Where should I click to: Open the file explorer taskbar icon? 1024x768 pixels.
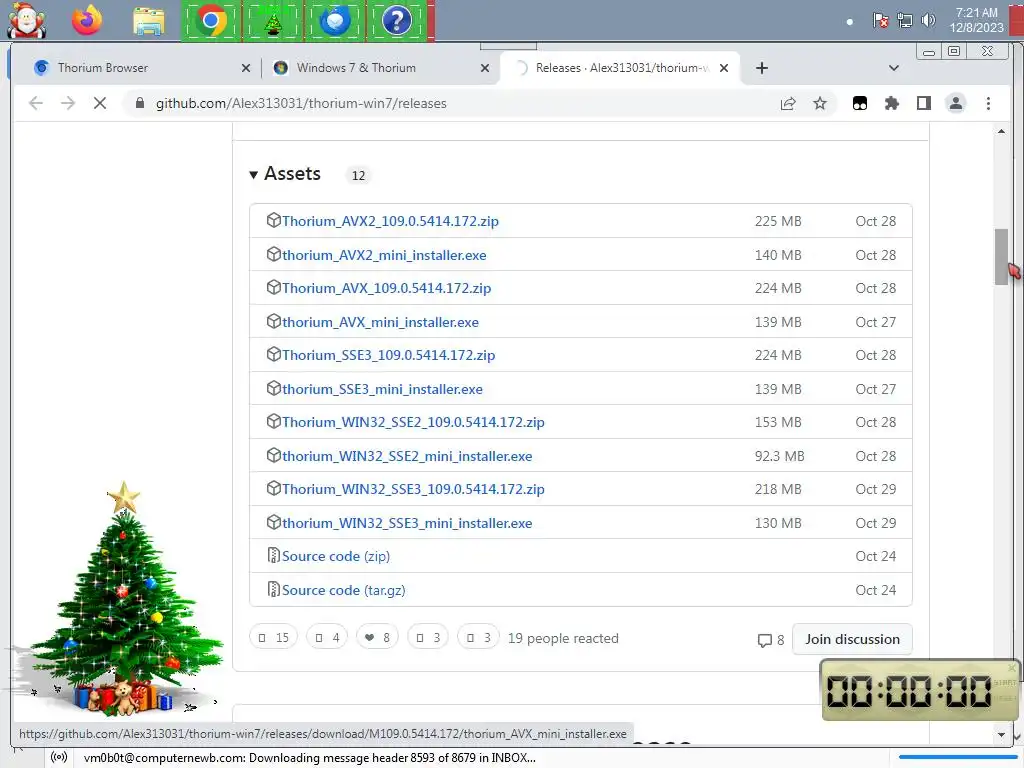pos(148,21)
